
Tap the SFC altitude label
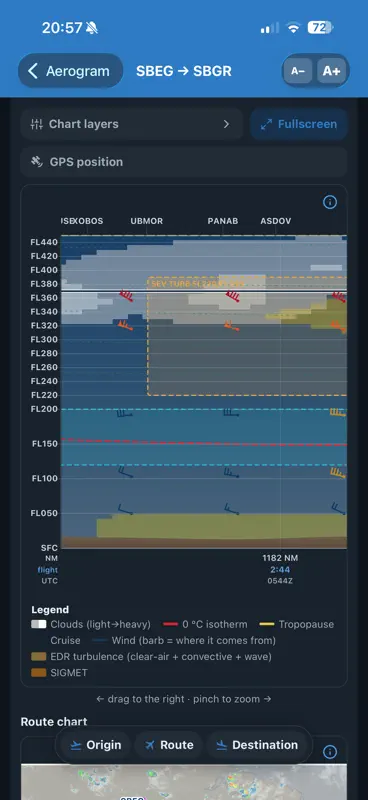[50, 548]
